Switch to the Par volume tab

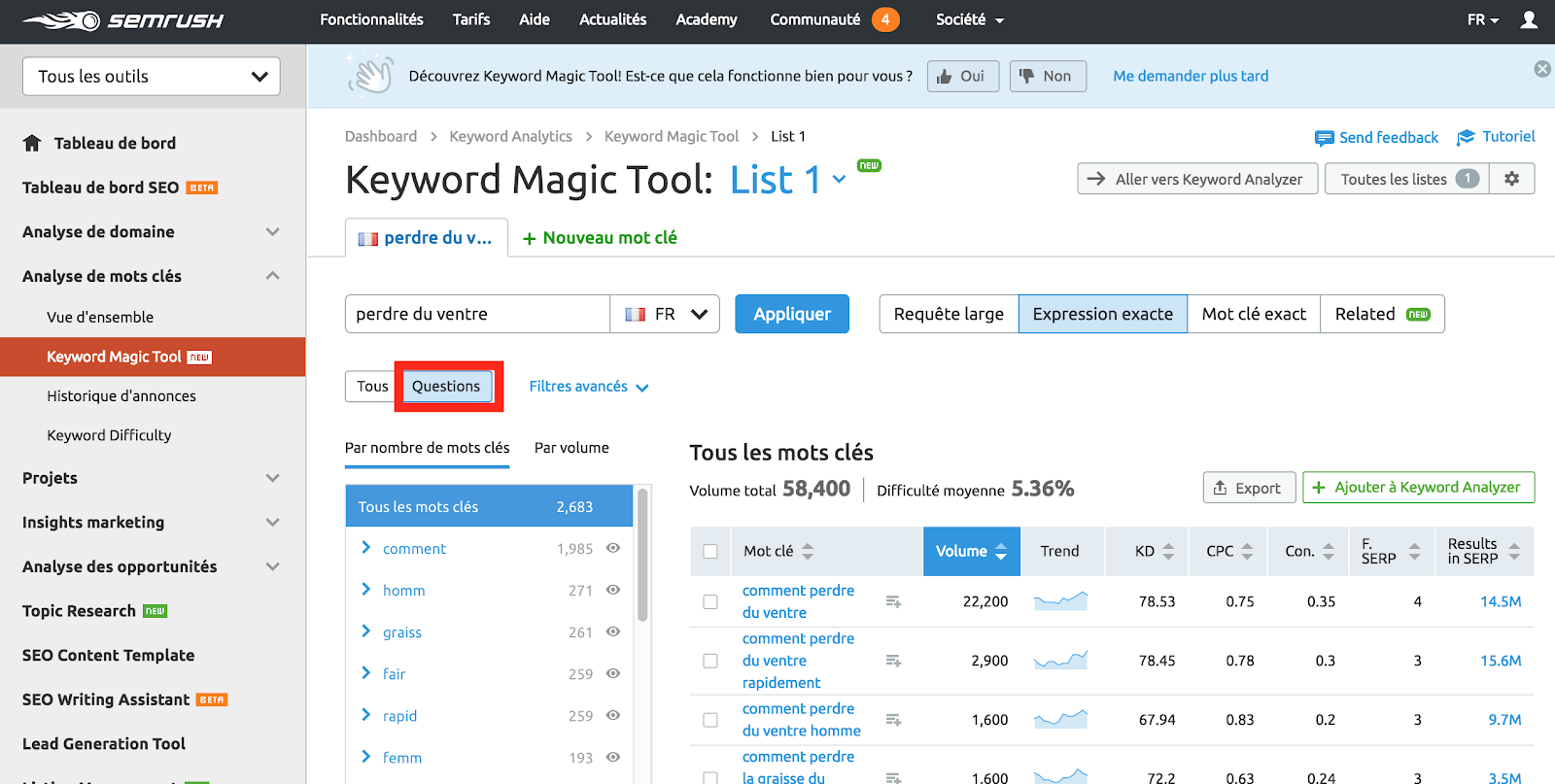(571, 448)
